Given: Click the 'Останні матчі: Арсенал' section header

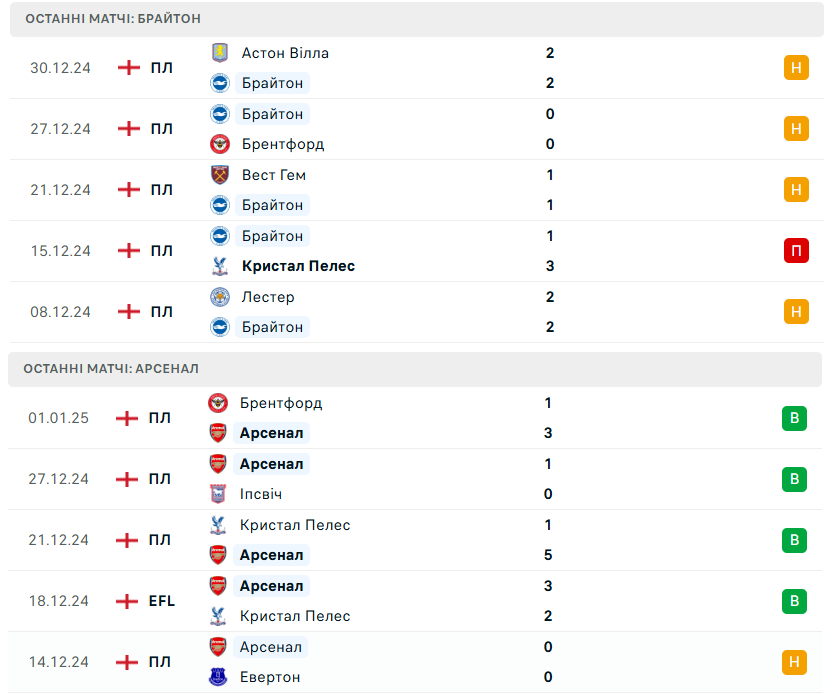Looking at the screenshot, I should pyautogui.click(x=111, y=369).
